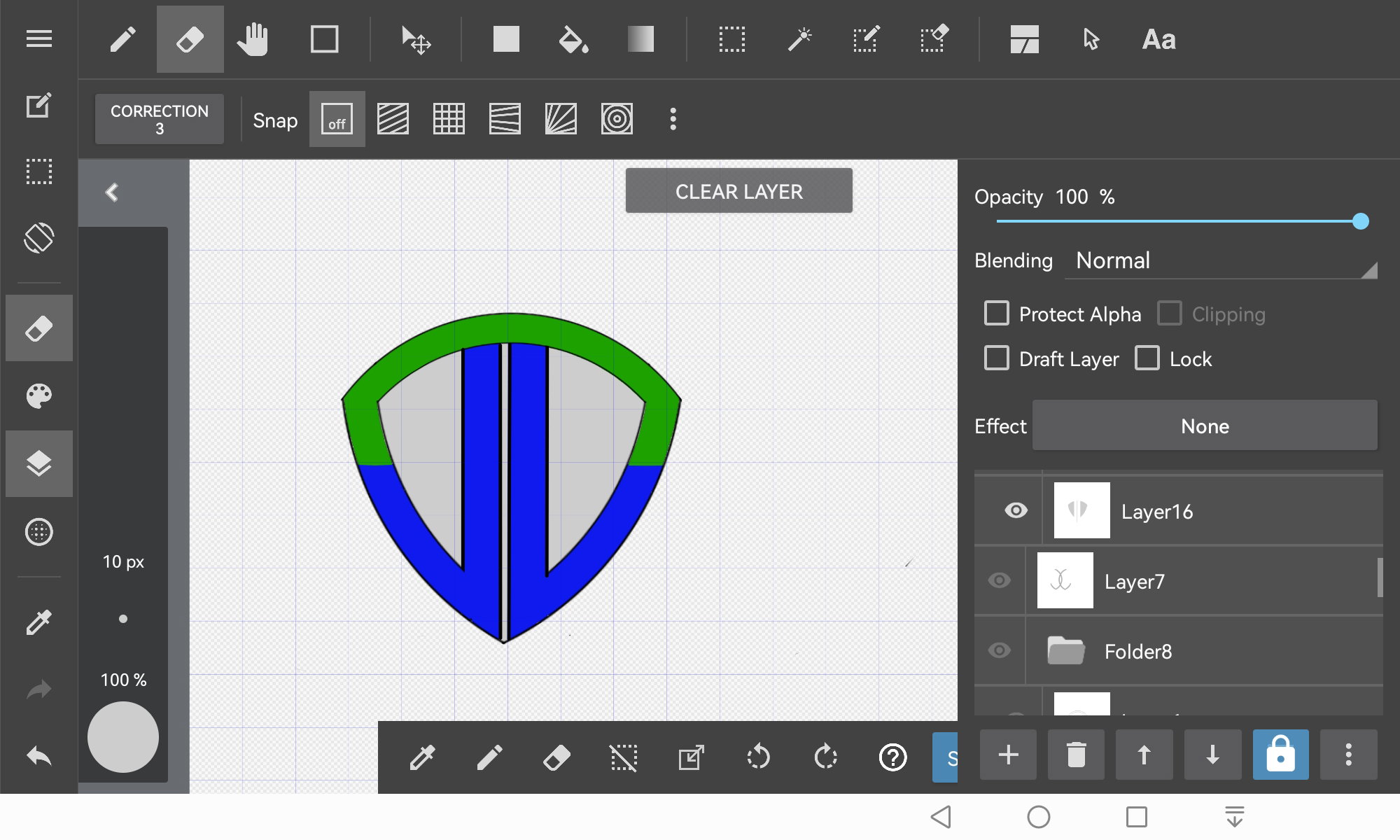This screenshot has width=1400, height=840.
Task: Select the Selection eraser tool
Action: [934, 39]
